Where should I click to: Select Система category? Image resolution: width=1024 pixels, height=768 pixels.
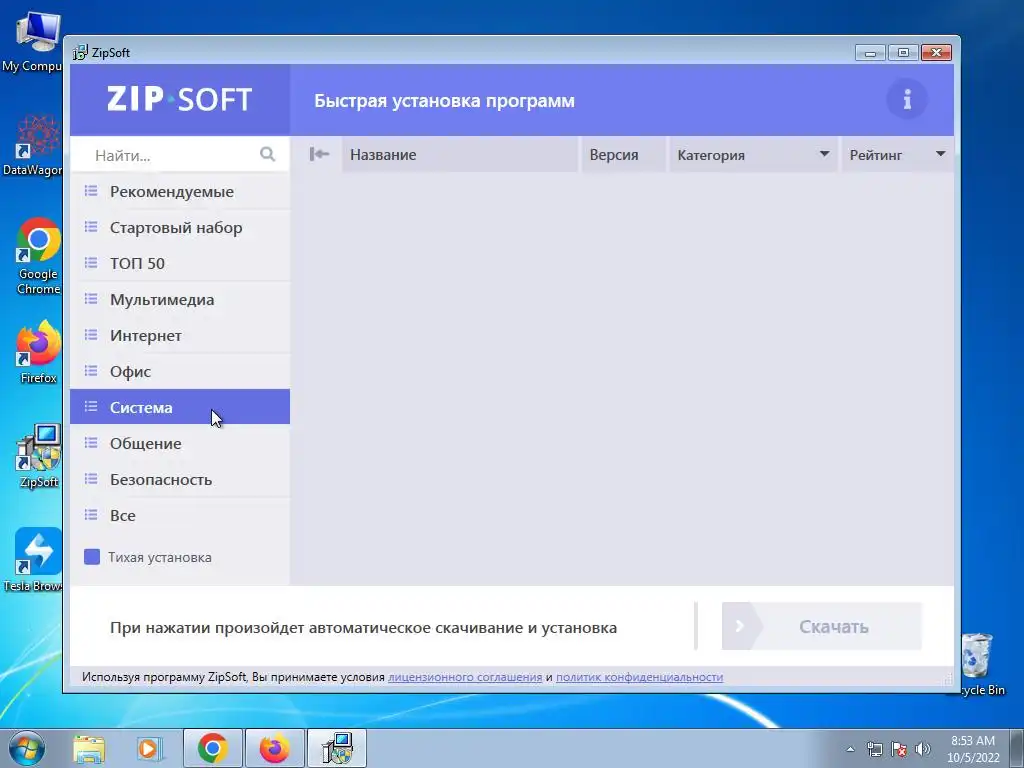pyautogui.click(x=180, y=407)
